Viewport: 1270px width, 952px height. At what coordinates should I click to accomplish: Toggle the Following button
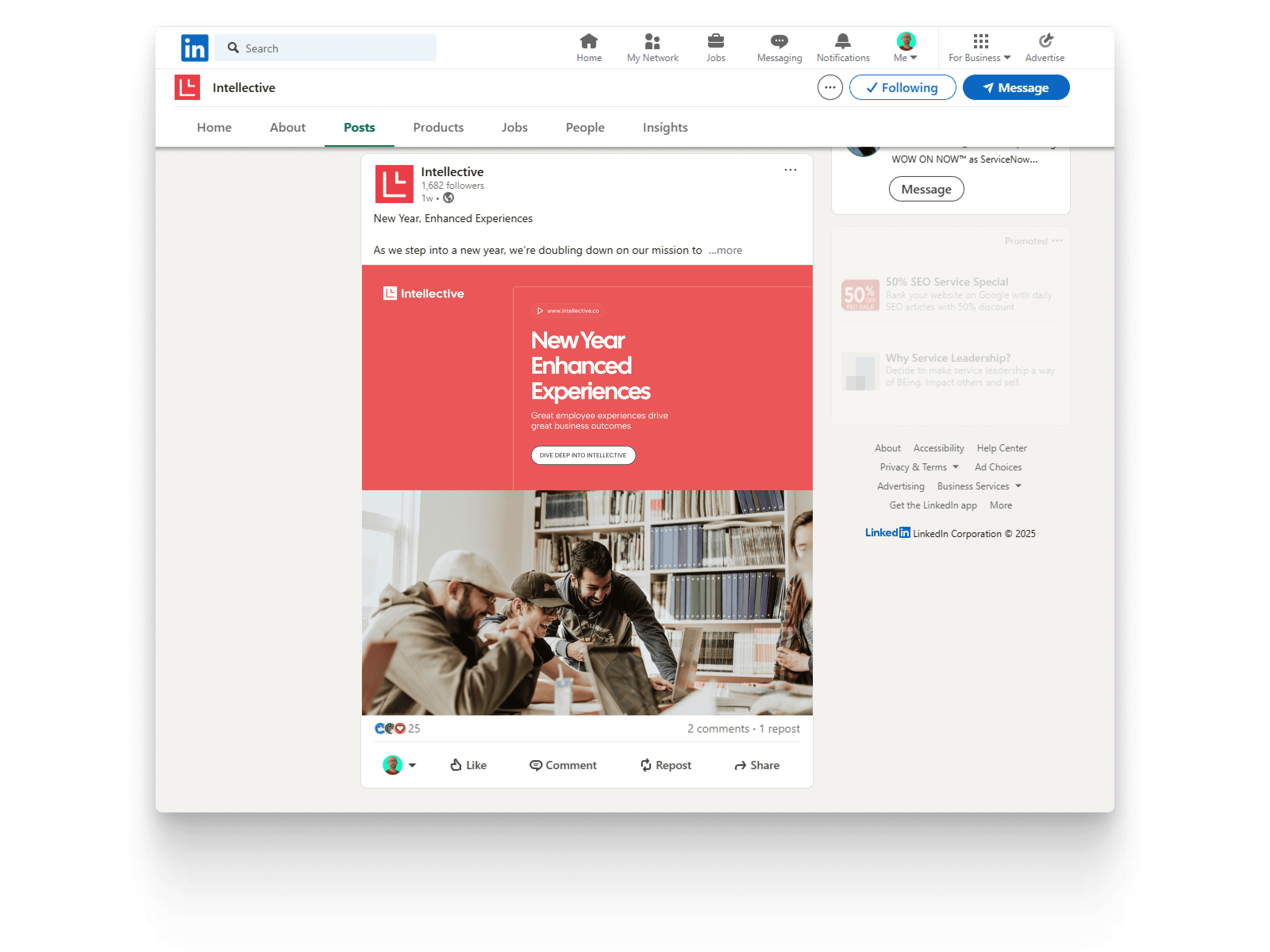pyautogui.click(x=902, y=88)
